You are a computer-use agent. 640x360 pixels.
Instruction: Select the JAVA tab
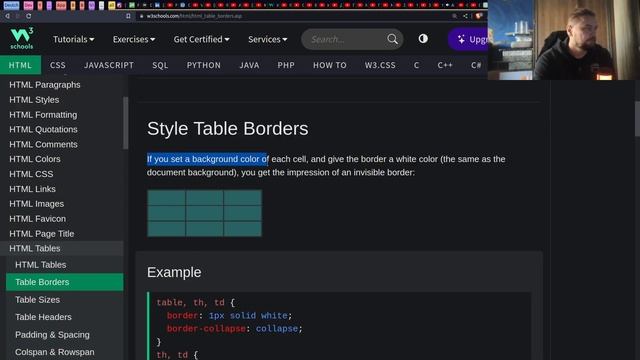249,65
